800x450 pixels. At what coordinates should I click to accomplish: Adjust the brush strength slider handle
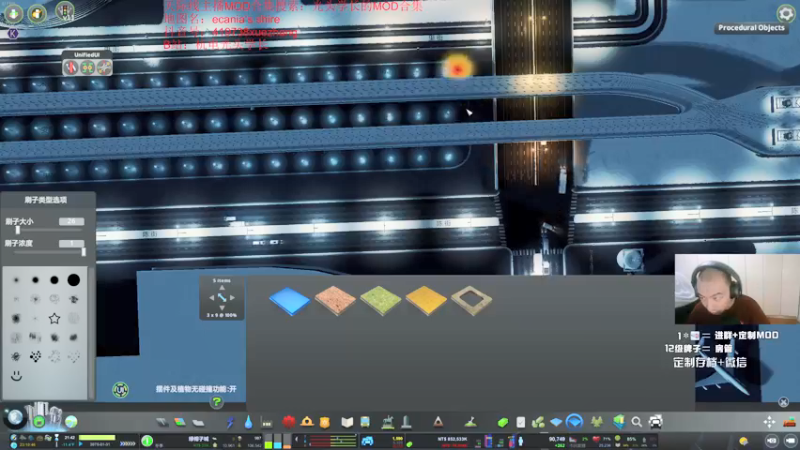click(x=83, y=252)
